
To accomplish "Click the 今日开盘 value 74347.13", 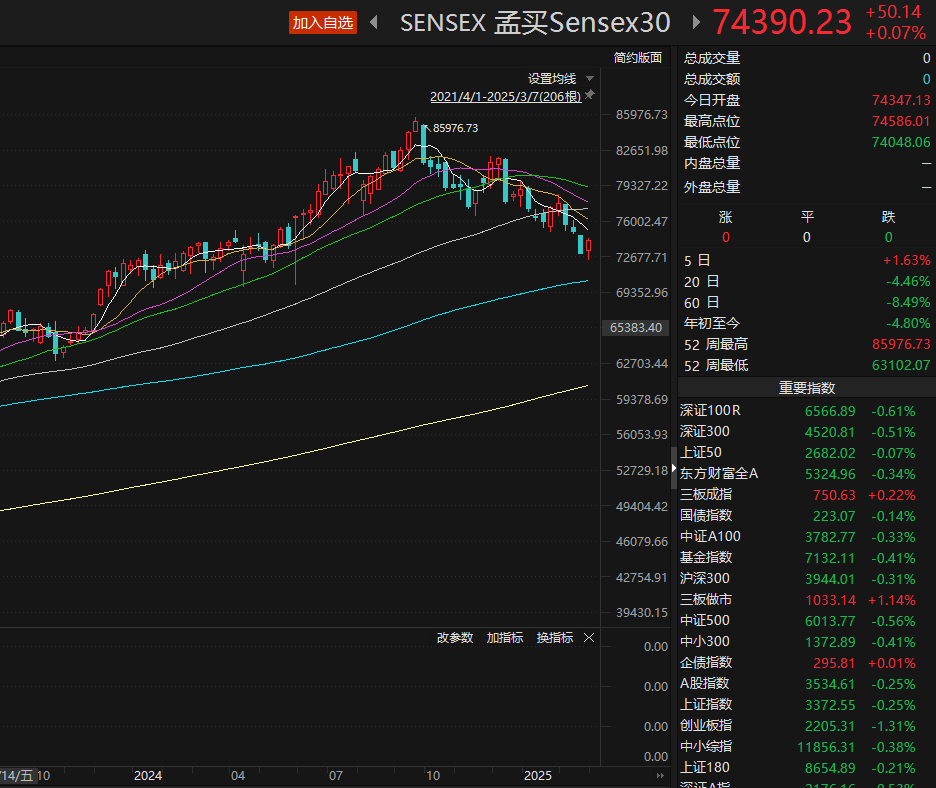I will 901,100.
